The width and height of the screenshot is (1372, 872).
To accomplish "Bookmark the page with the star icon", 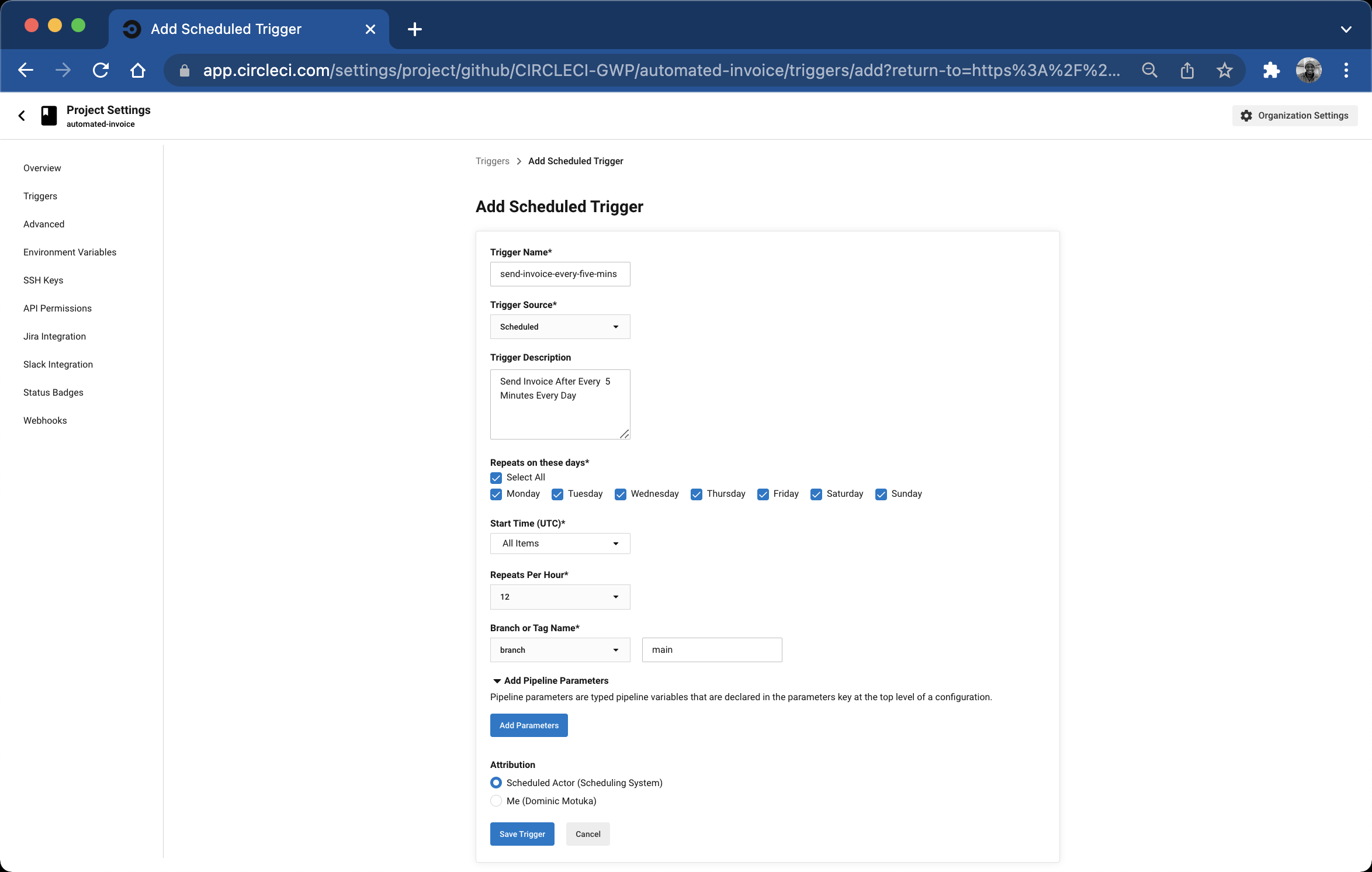I will [1225, 70].
